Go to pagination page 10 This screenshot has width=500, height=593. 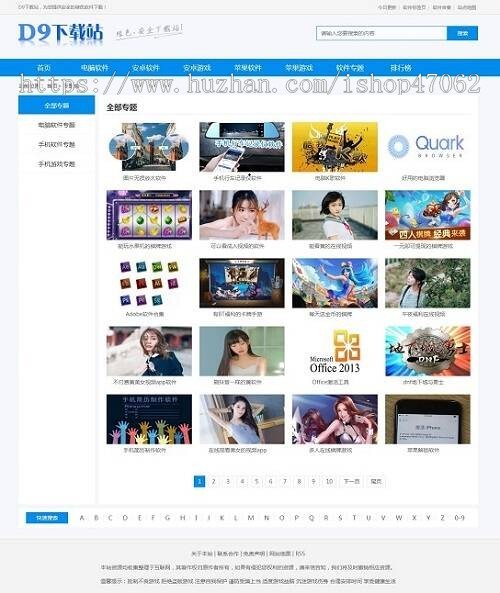(x=329, y=481)
